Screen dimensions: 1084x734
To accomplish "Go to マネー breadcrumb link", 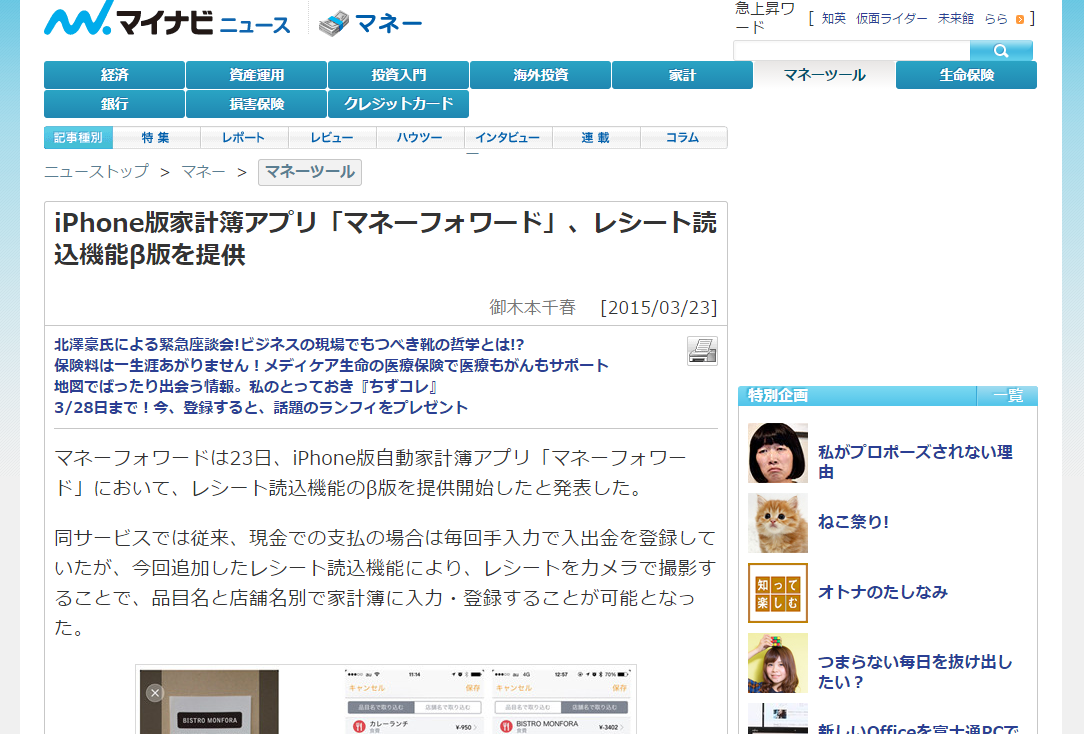I will pyautogui.click(x=203, y=171).
